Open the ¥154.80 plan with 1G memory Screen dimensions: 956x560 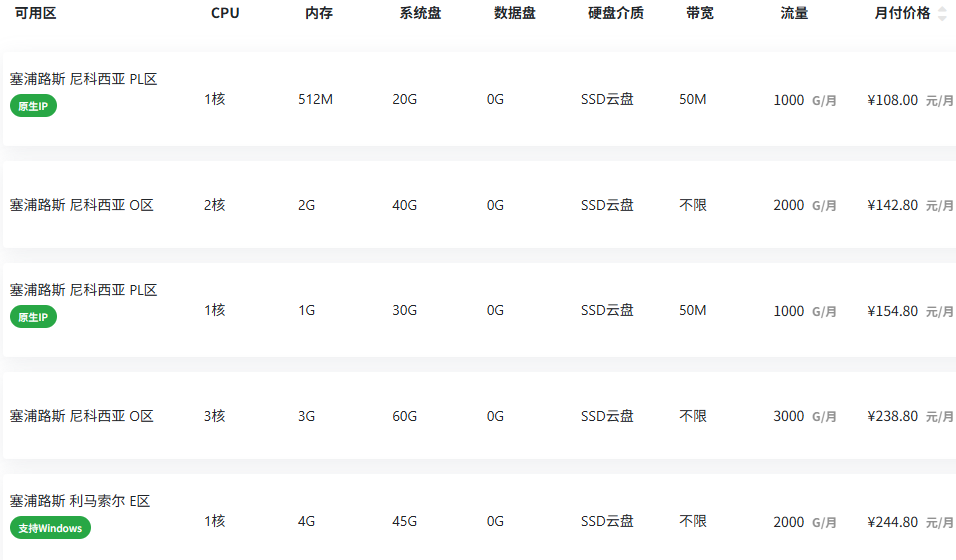point(479,310)
